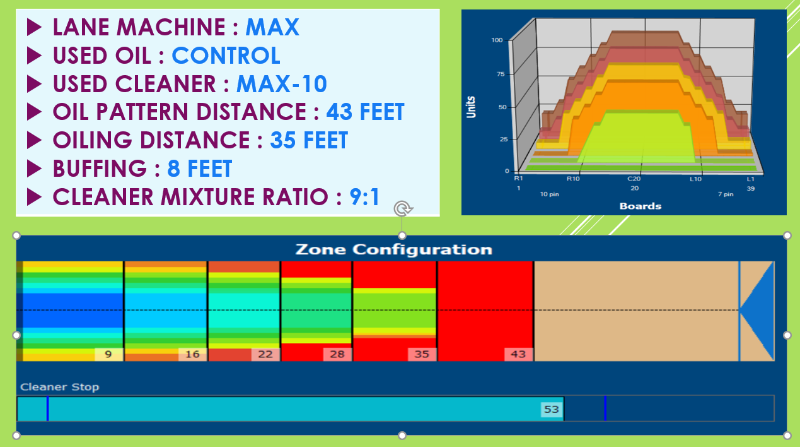
Task: Click the top-left corner resize handle
Action: [17, 236]
